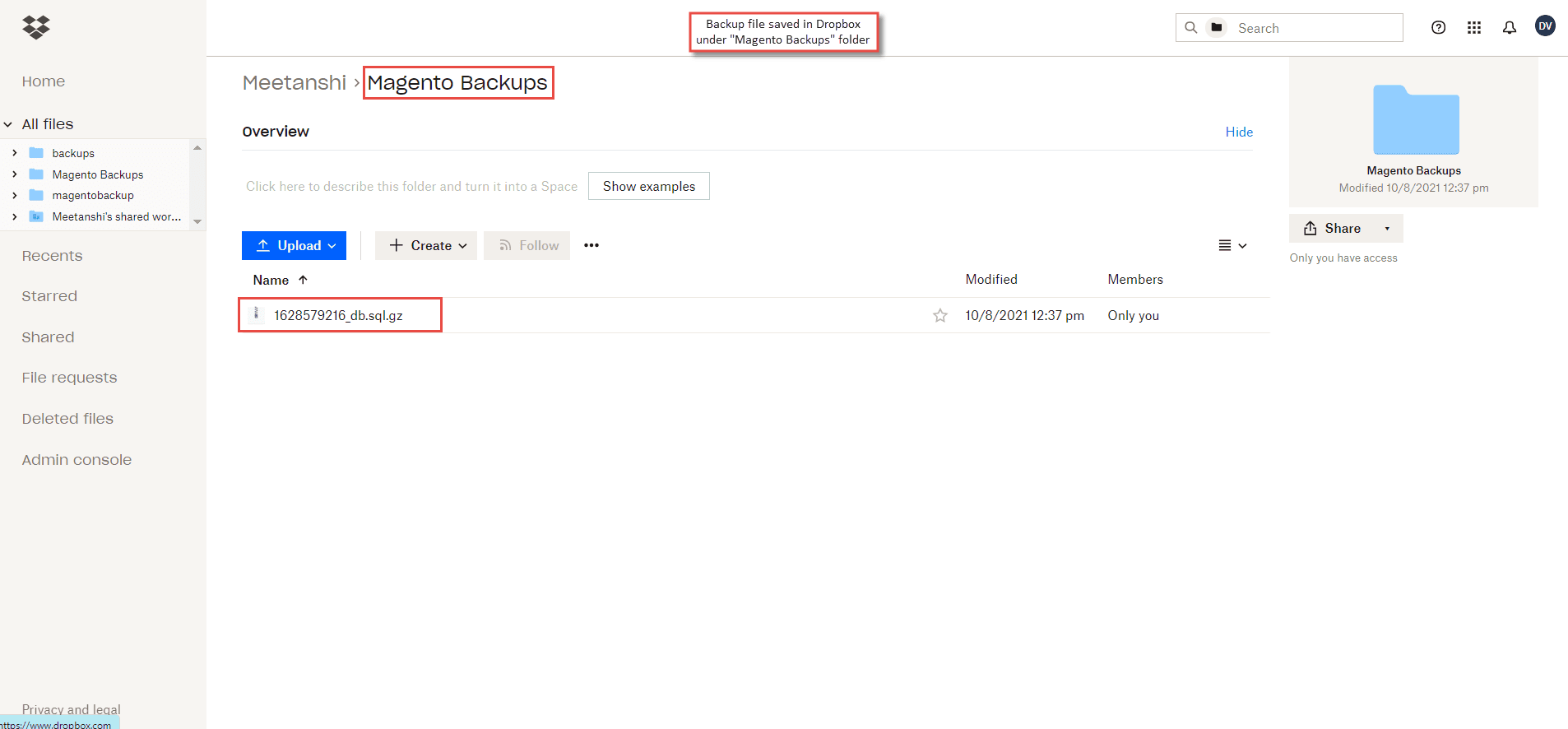Select backups folder in tree
This screenshot has height=729, width=1568.
(x=73, y=153)
